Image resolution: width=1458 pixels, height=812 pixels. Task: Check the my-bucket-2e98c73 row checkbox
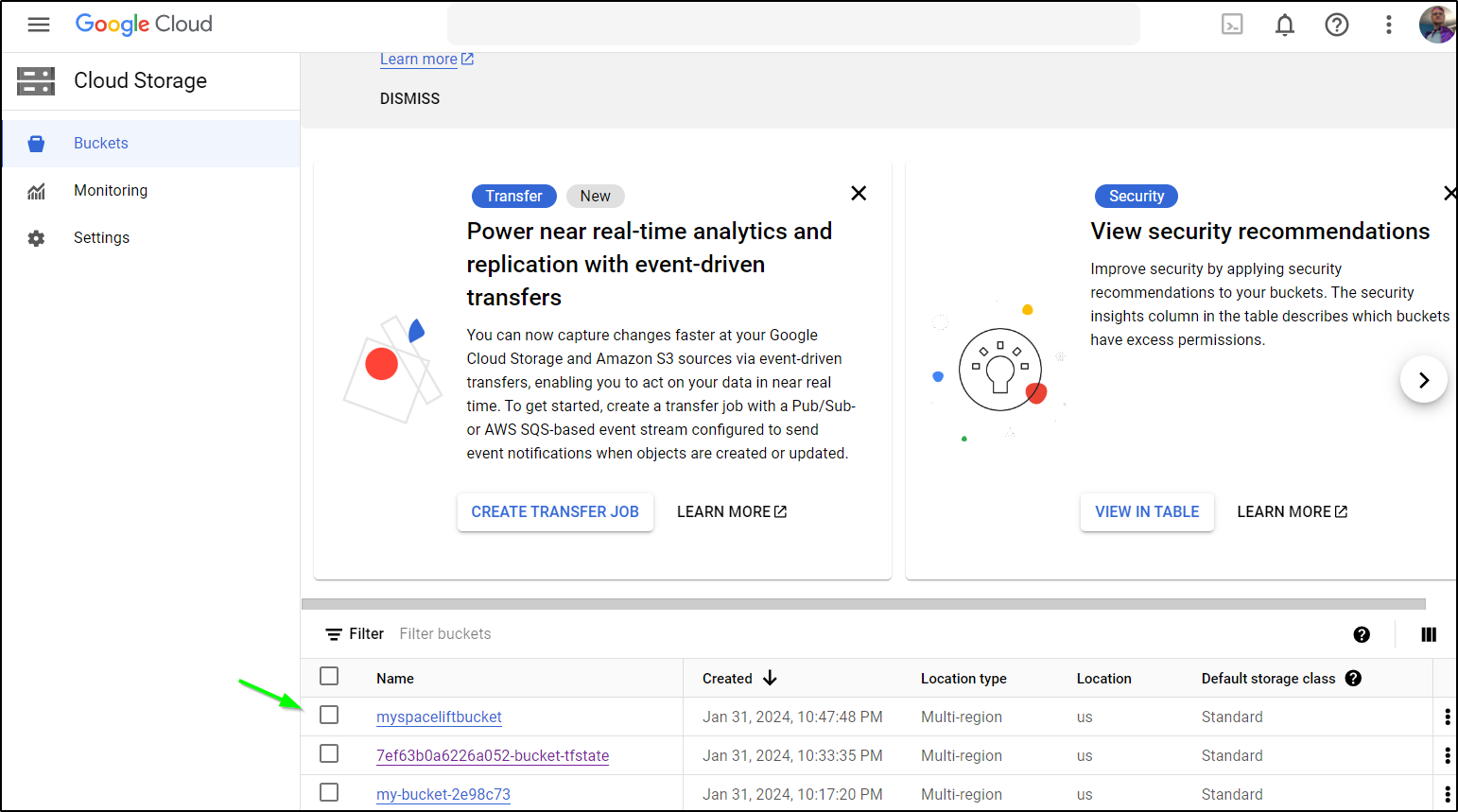pyautogui.click(x=329, y=792)
